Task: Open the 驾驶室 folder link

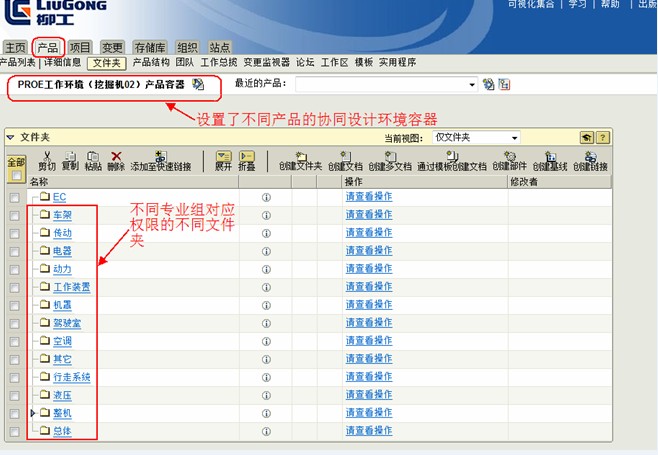Action: (x=68, y=323)
